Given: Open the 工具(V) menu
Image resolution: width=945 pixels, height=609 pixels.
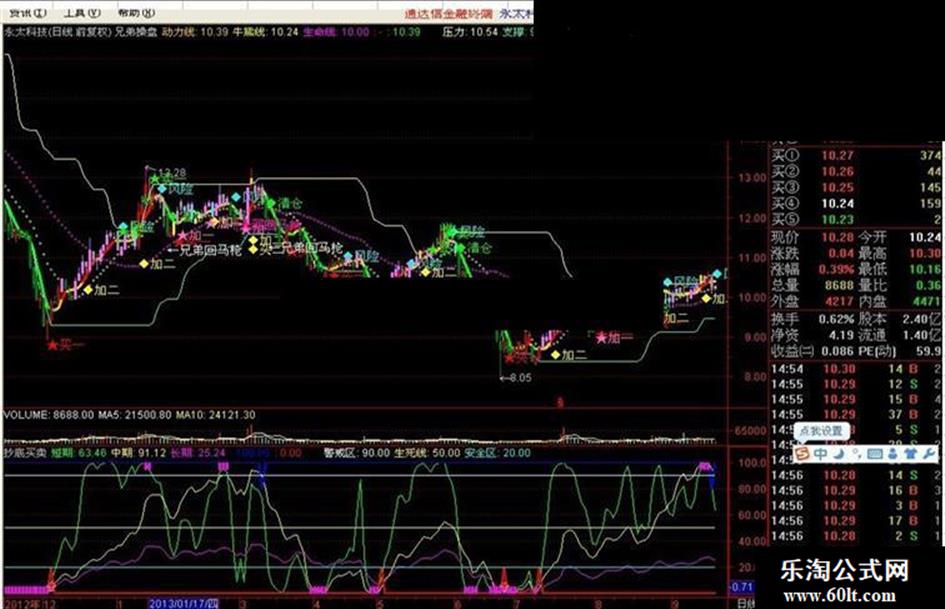Looking at the screenshot, I should 82,12.
